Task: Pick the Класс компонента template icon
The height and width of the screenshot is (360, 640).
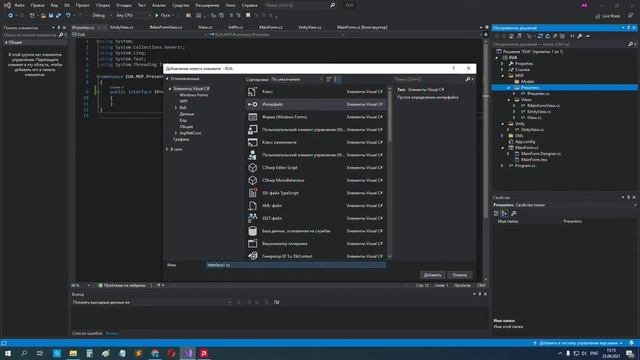Action: point(253,142)
